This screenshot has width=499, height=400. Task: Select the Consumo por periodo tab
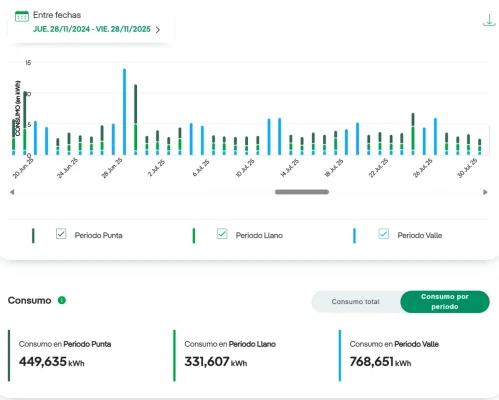445,302
